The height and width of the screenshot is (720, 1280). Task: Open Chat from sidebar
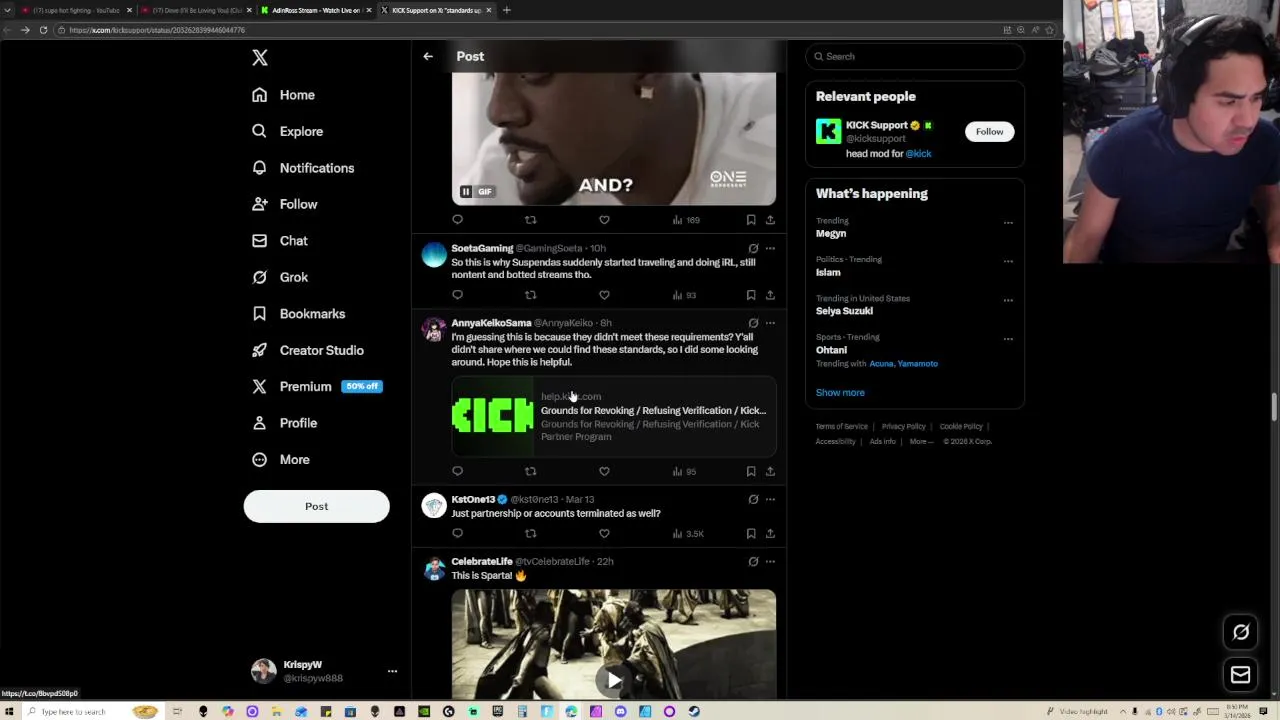pos(280,241)
